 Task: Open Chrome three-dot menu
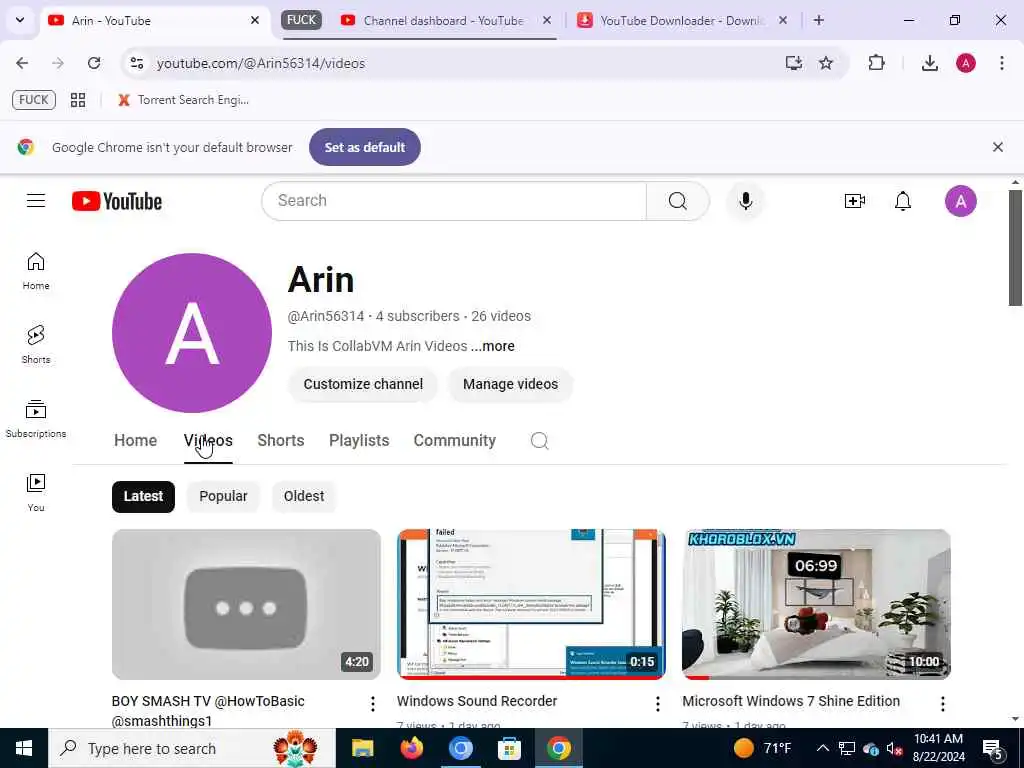coord(1002,63)
